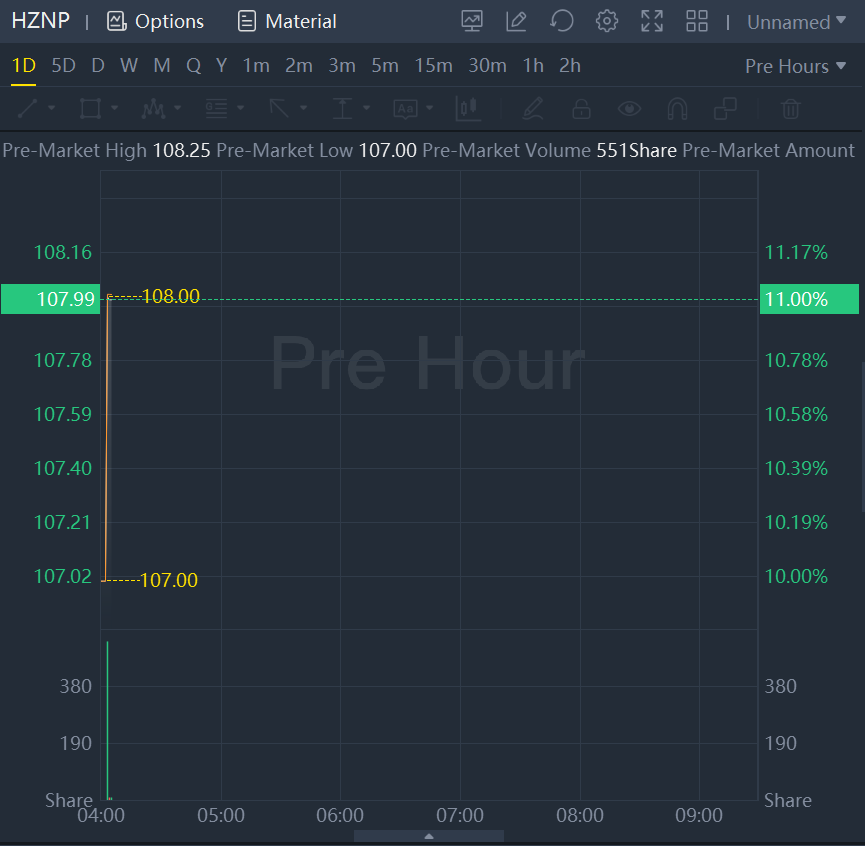Toggle the drawing visibility eye icon
865x846 pixels.
[629, 108]
